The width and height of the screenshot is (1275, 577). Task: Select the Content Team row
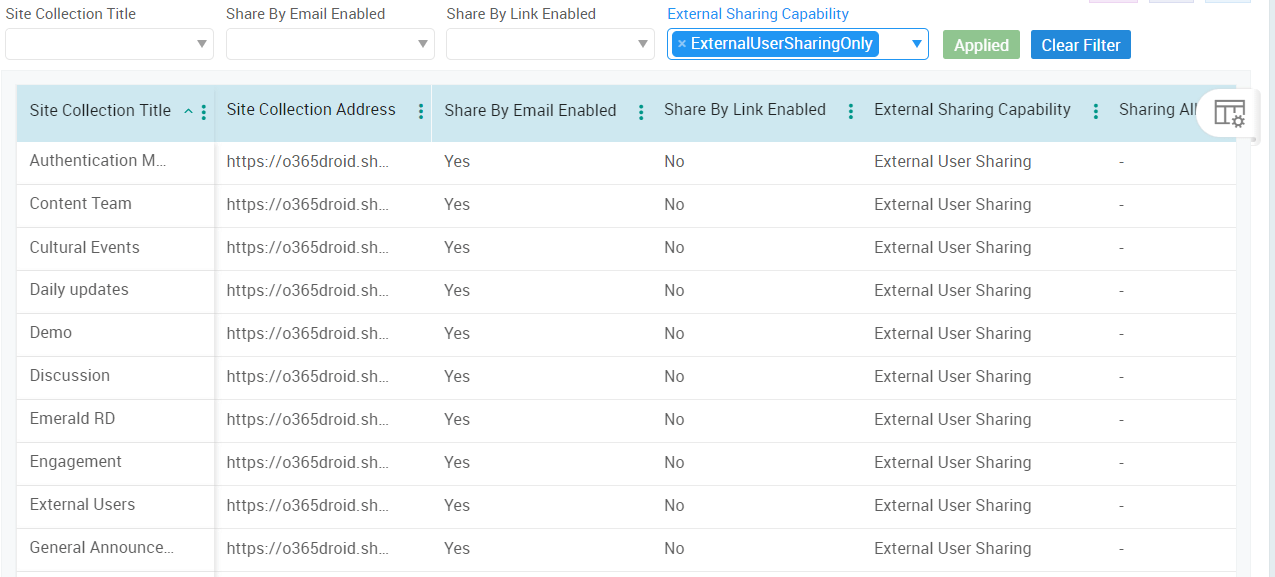80,203
